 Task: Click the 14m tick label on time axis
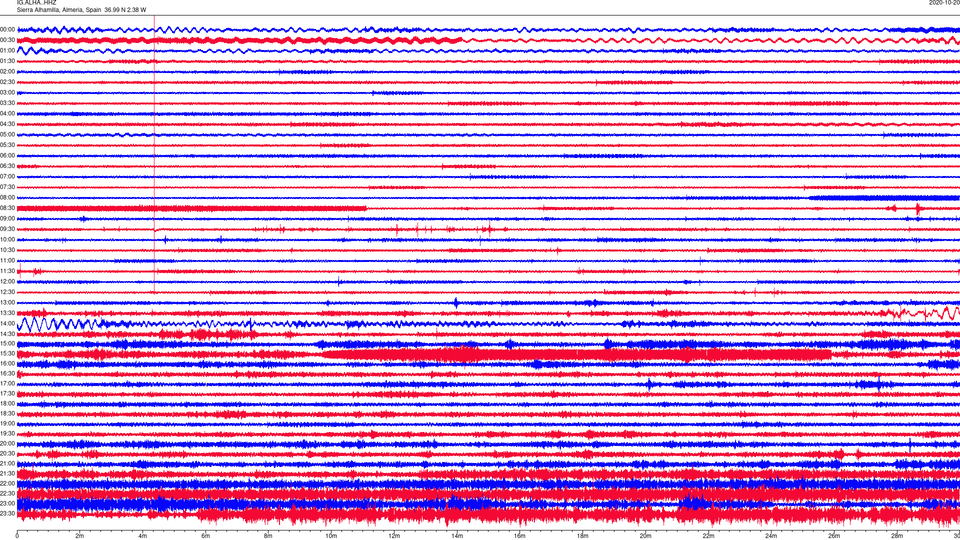click(457, 536)
